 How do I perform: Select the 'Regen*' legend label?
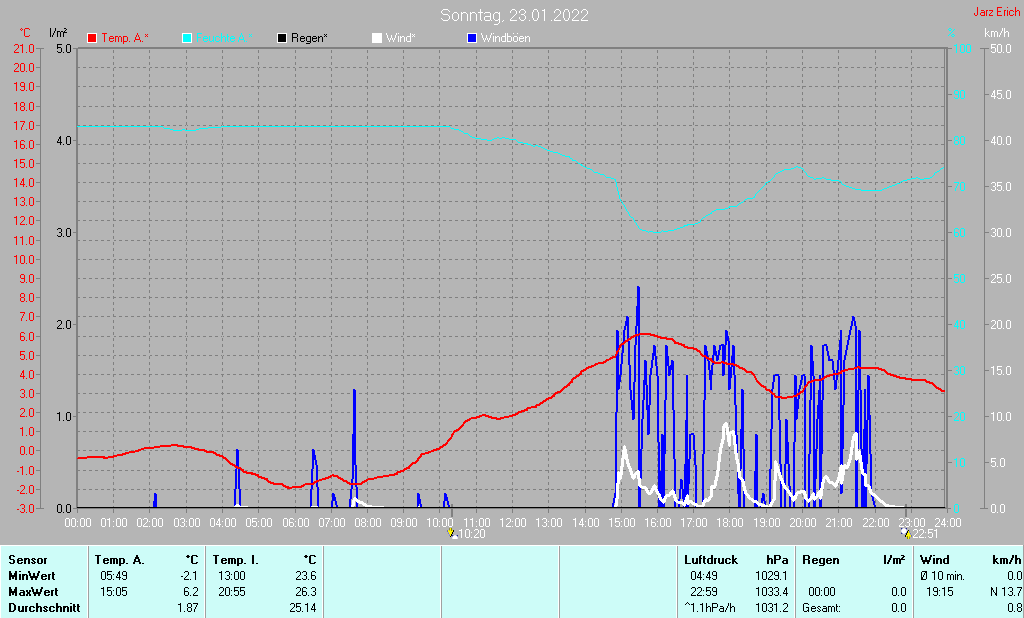[310, 38]
